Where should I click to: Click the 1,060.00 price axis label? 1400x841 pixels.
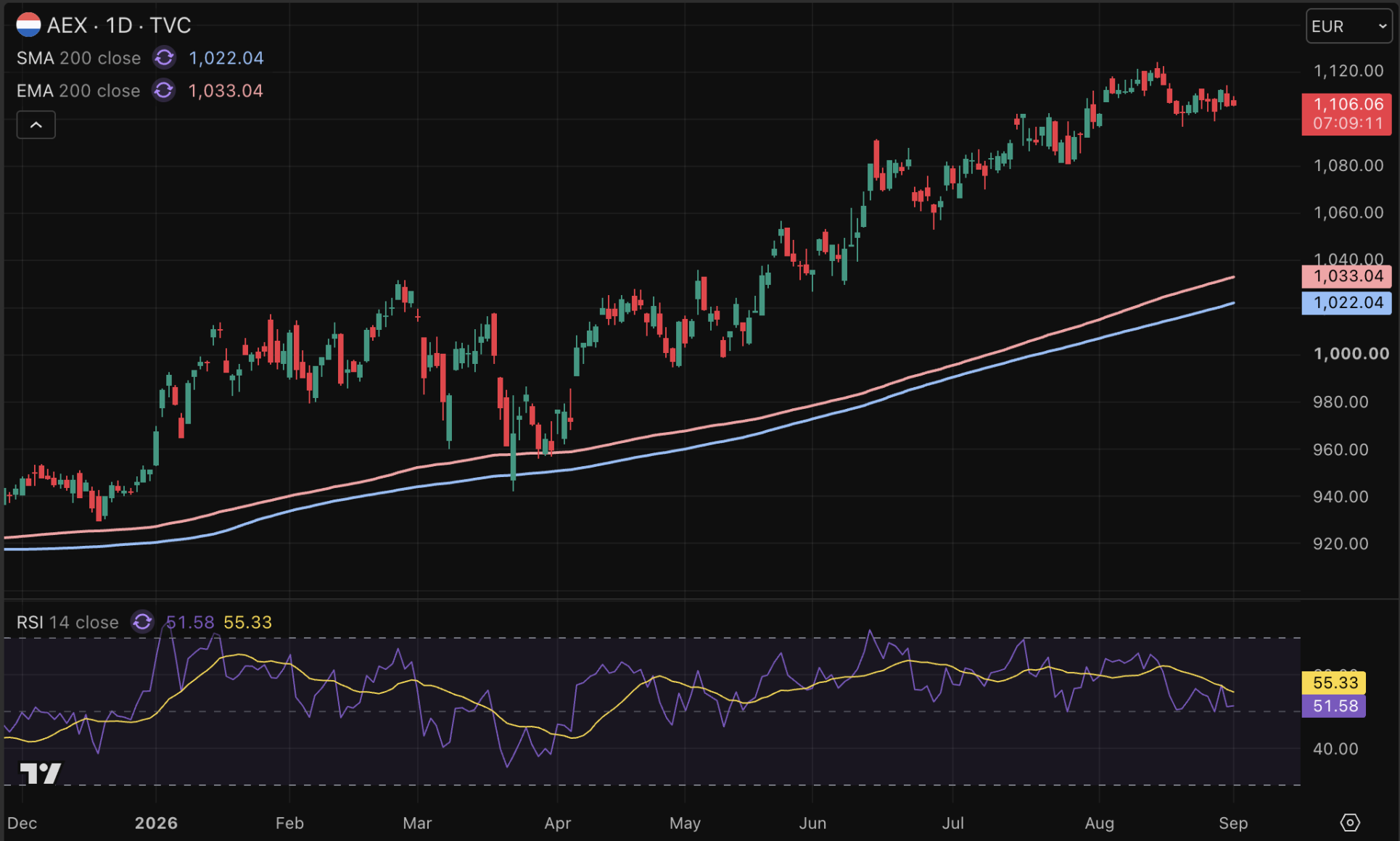[x=1348, y=213]
